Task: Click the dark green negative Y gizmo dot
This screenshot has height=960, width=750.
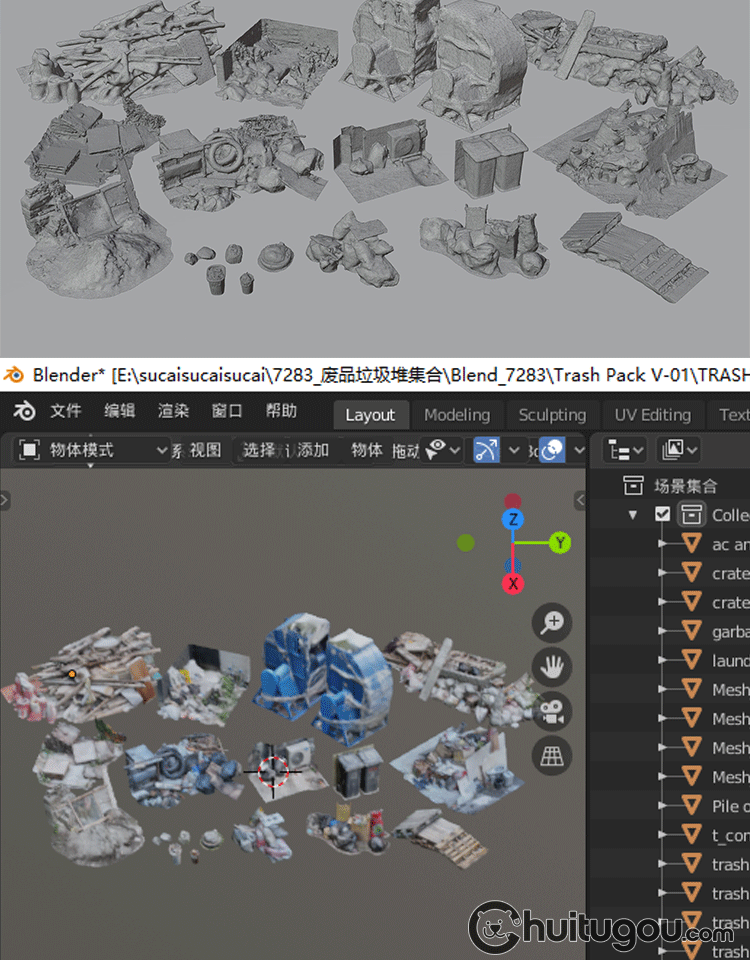Action: (x=466, y=542)
